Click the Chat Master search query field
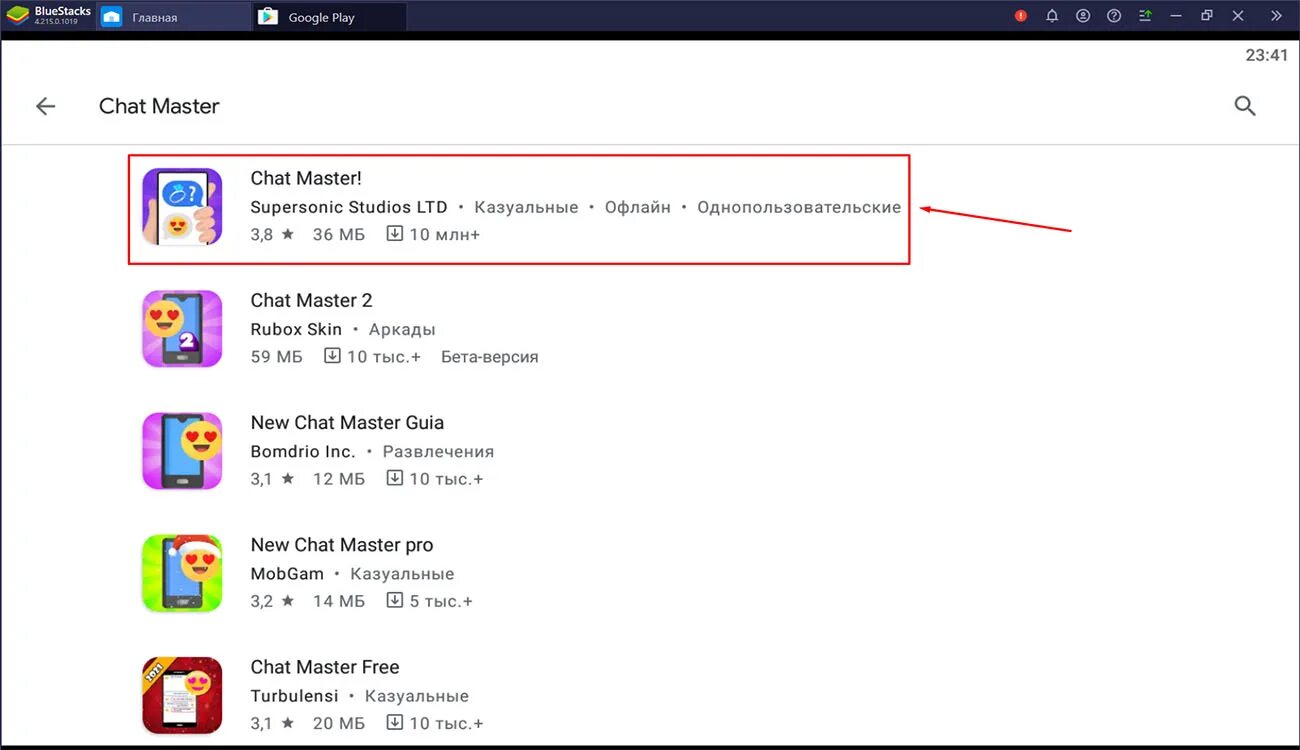The image size is (1300, 750). click(159, 106)
